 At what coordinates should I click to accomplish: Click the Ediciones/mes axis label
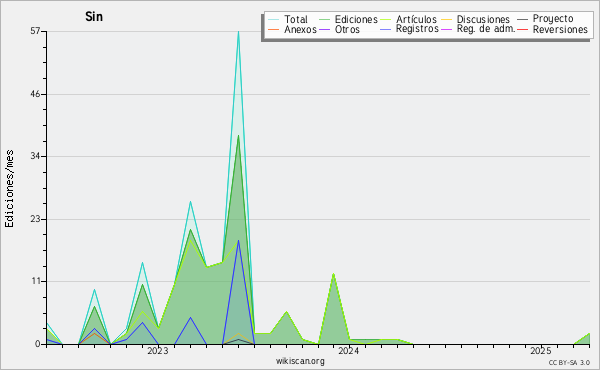[9, 188]
